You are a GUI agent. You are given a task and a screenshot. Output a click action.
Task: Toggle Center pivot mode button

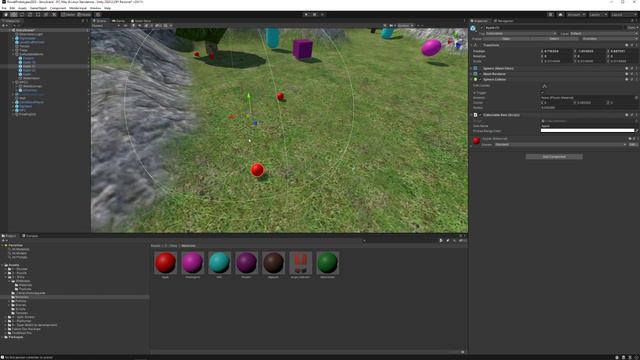coord(69,15)
